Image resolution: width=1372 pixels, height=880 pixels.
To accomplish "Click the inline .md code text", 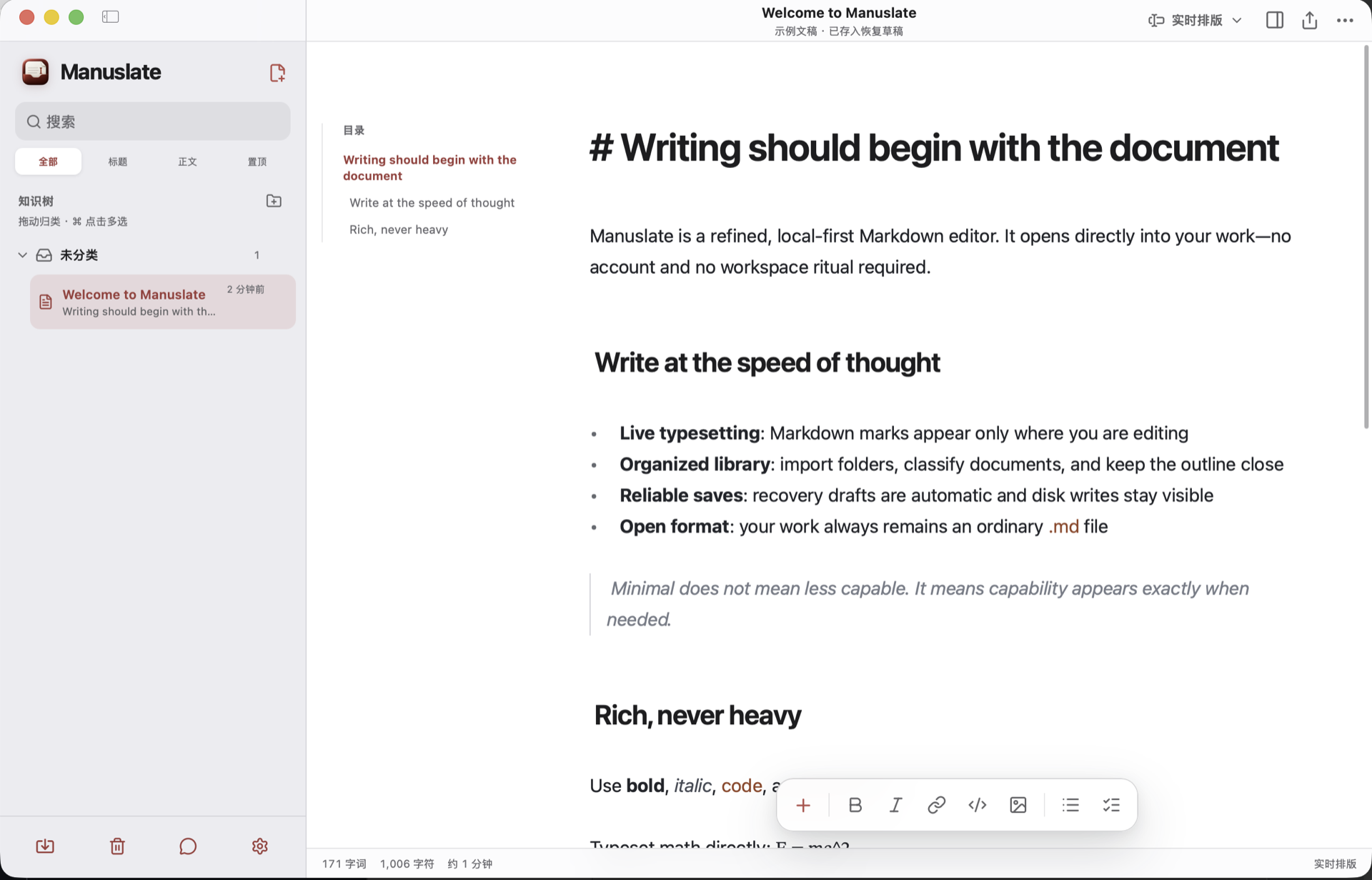I will tap(1063, 527).
